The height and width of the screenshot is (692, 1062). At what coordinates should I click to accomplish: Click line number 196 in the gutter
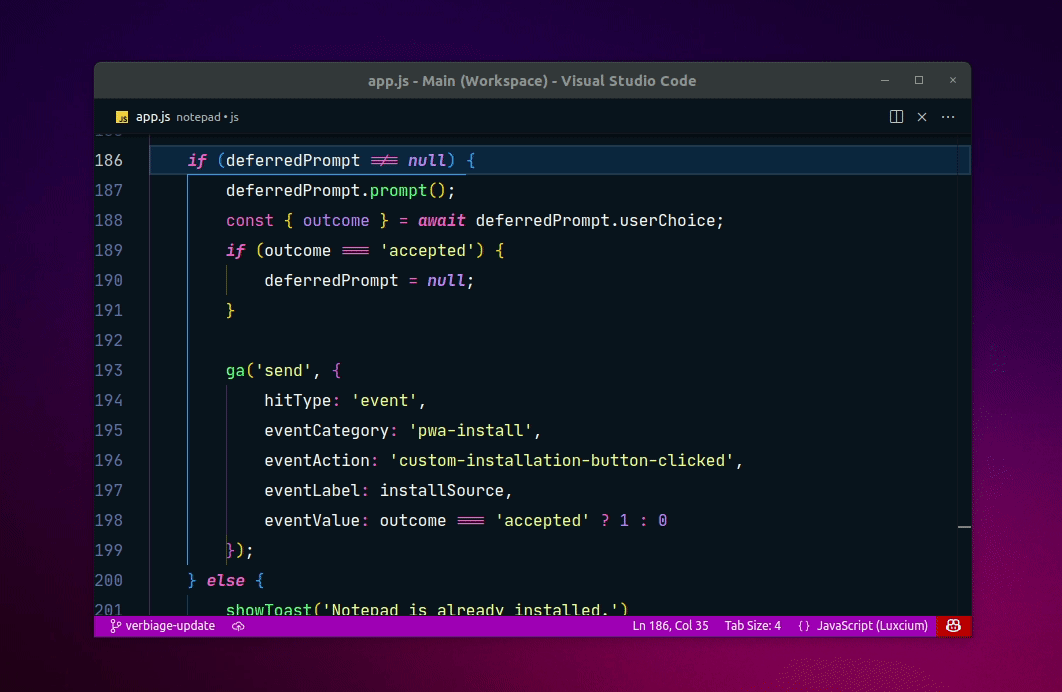point(109,460)
